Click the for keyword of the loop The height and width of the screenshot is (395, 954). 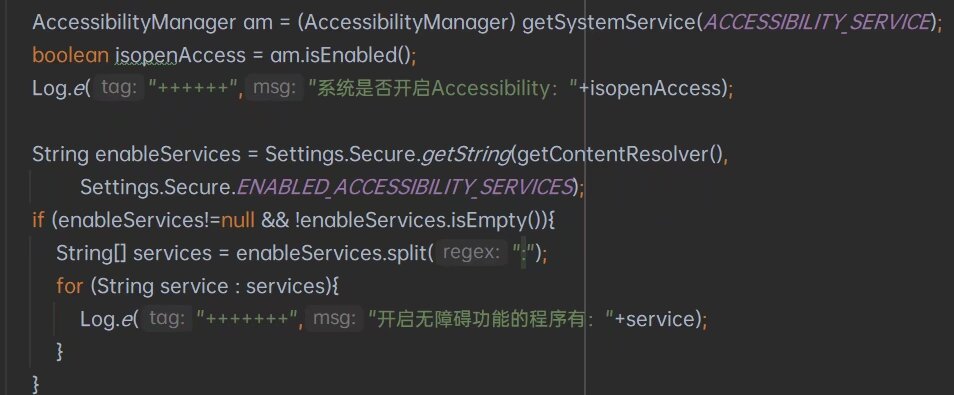click(x=69, y=286)
